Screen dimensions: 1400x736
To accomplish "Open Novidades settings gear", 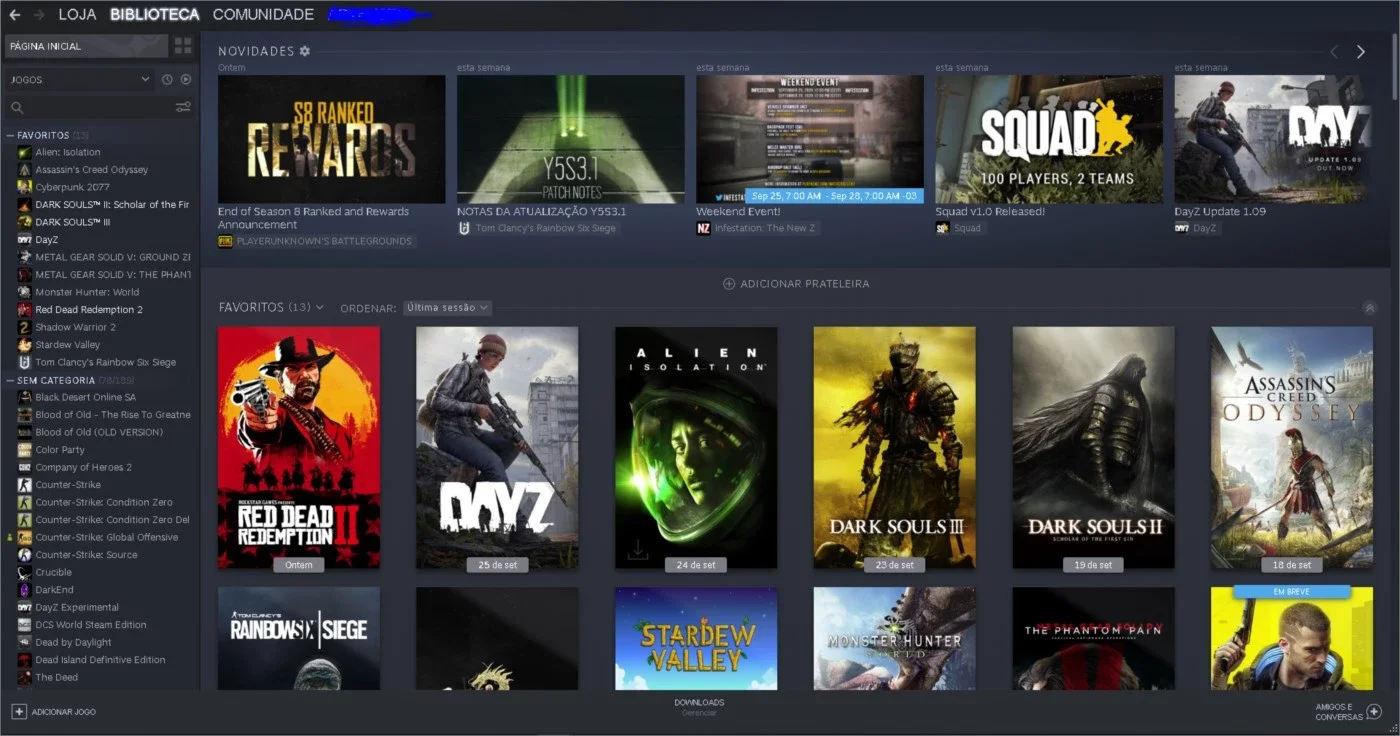I will (x=305, y=51).
